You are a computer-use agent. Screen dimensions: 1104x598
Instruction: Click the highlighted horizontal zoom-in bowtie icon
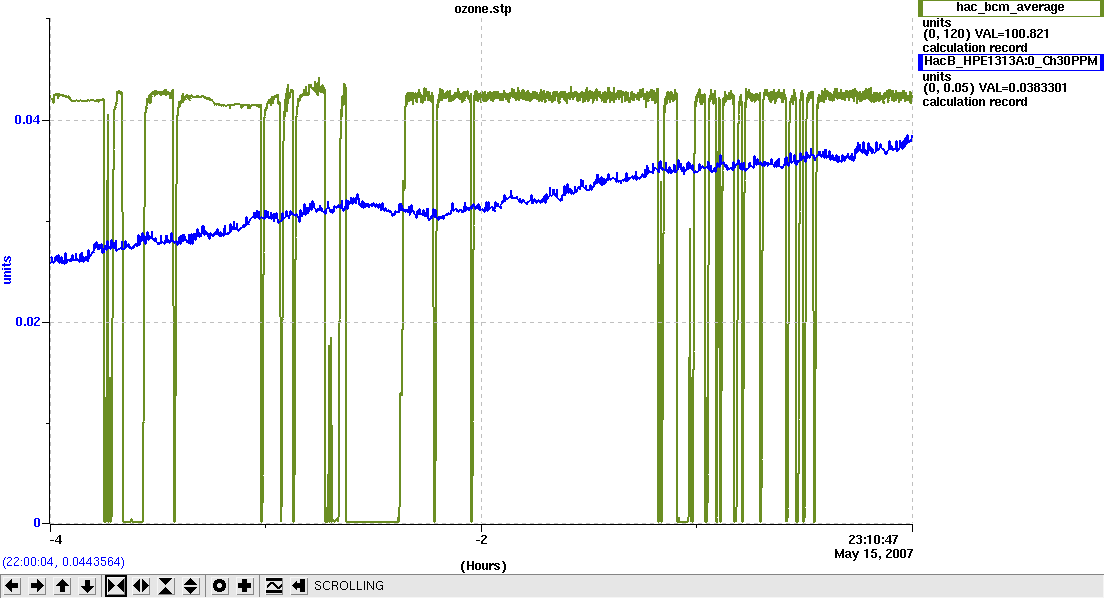[x=116, y=585]
